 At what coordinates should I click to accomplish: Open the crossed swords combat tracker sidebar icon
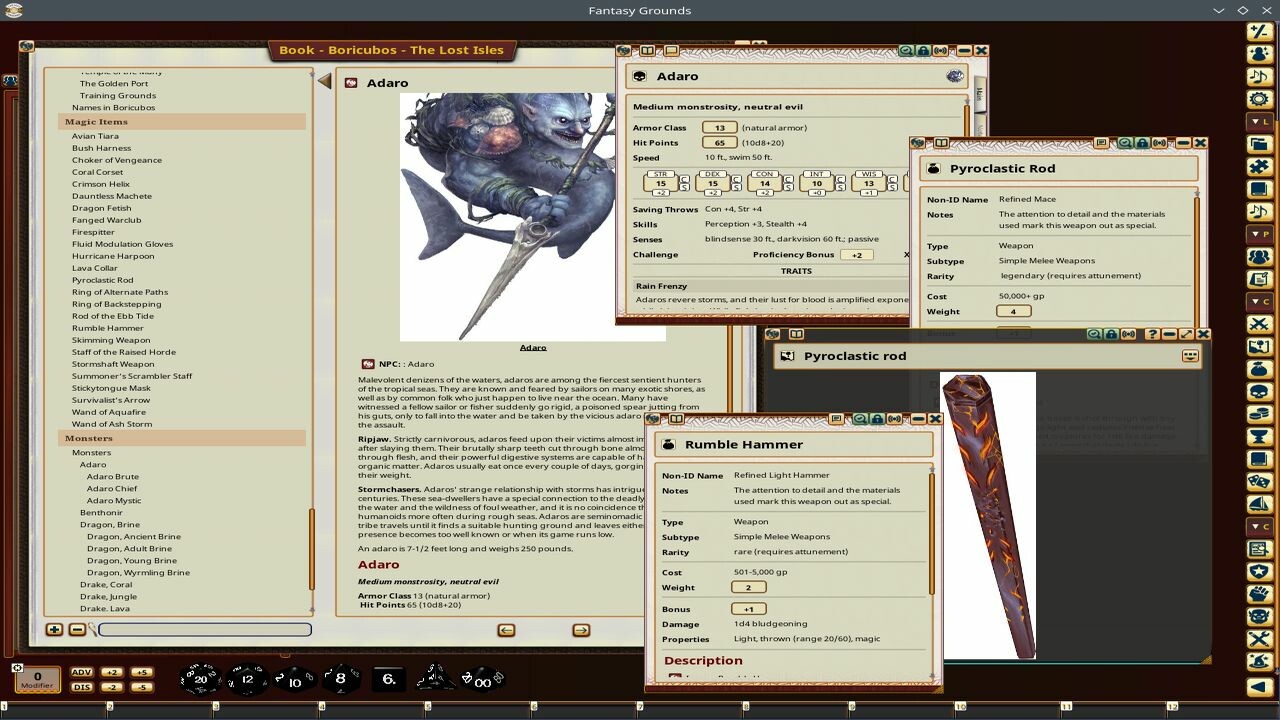(1259, 323)
